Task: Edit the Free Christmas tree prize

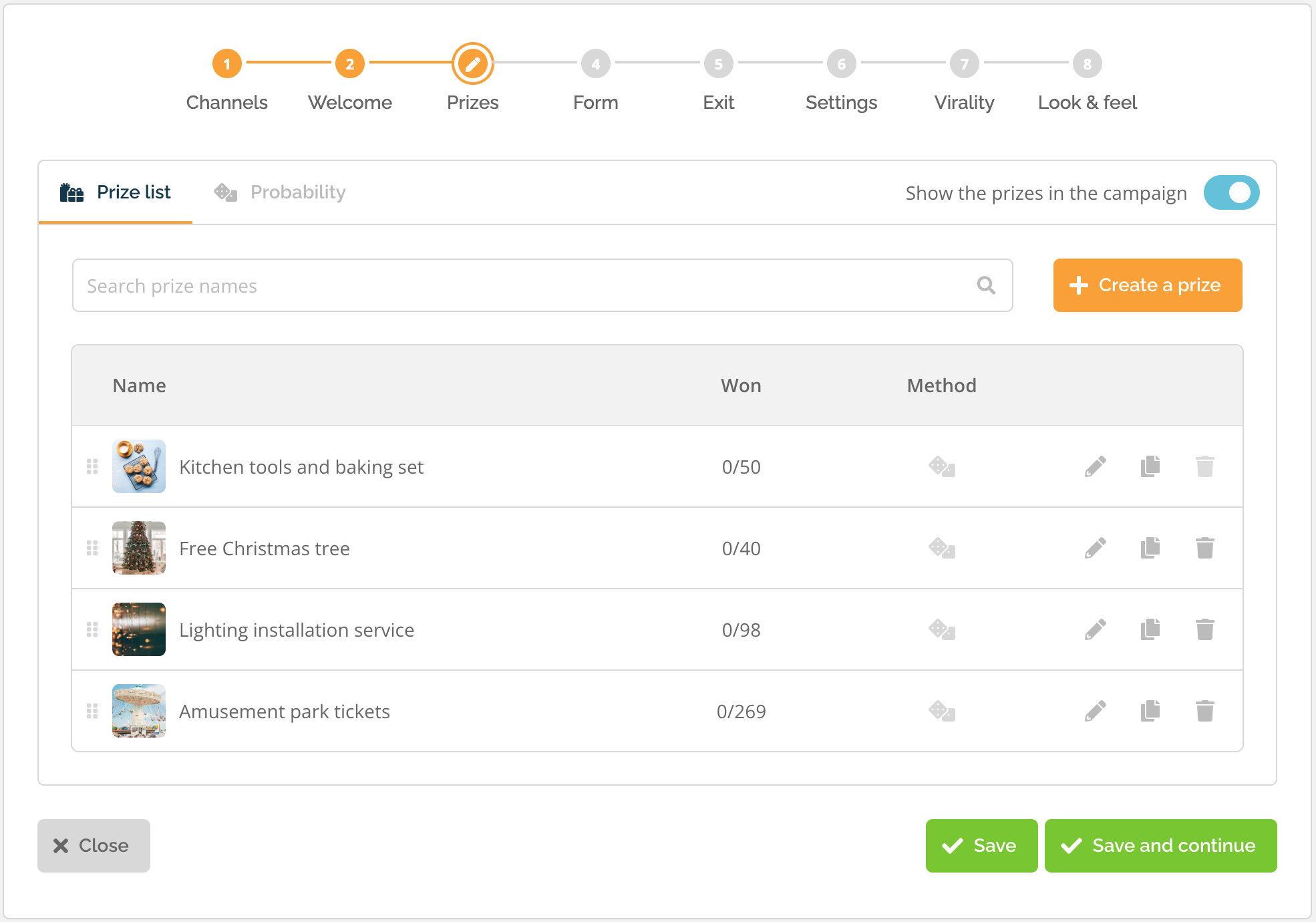Action: [x=1096, y=548]
